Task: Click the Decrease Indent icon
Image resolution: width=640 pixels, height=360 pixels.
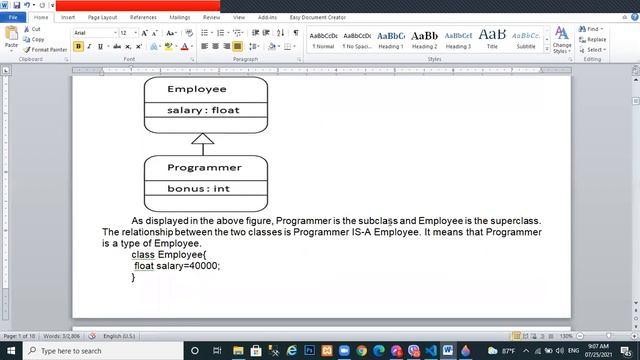Action: (256, 33)
